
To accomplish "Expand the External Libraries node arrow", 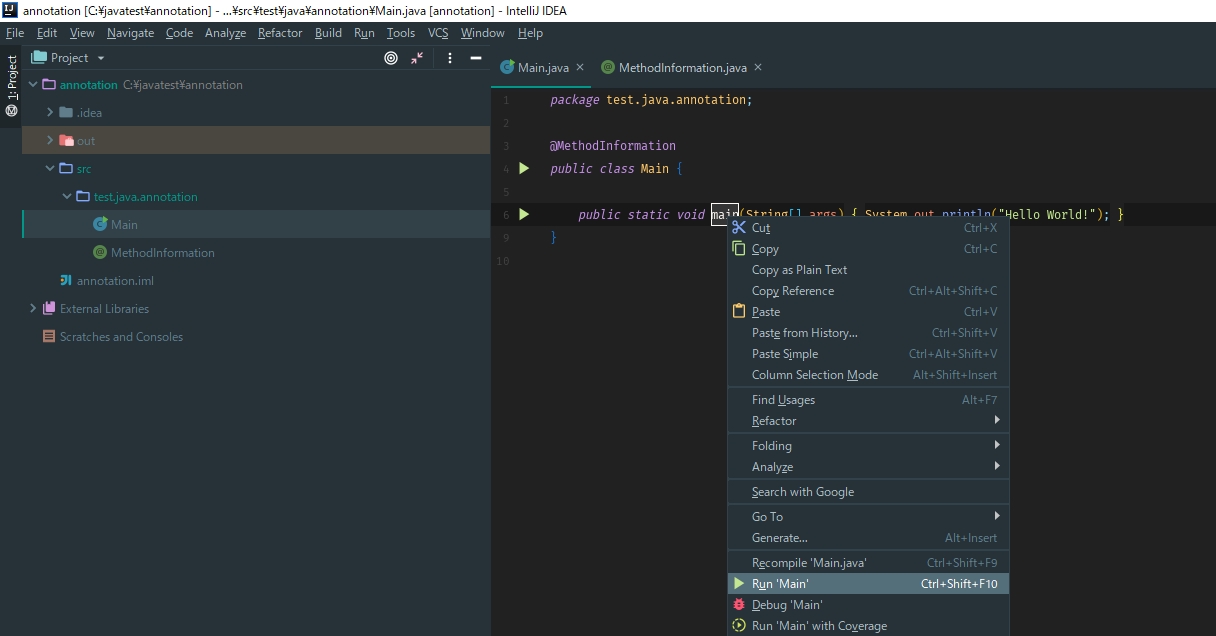I will 33,309.
